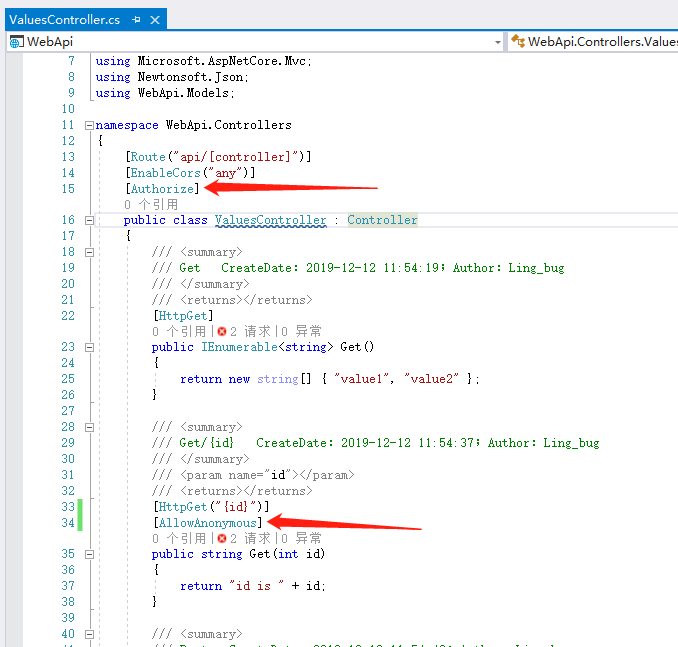Screen dimensions: 678x647
Task: Click using Microsoft.AspNetCore.Mvc on line 7
Action: coord(203,61)
